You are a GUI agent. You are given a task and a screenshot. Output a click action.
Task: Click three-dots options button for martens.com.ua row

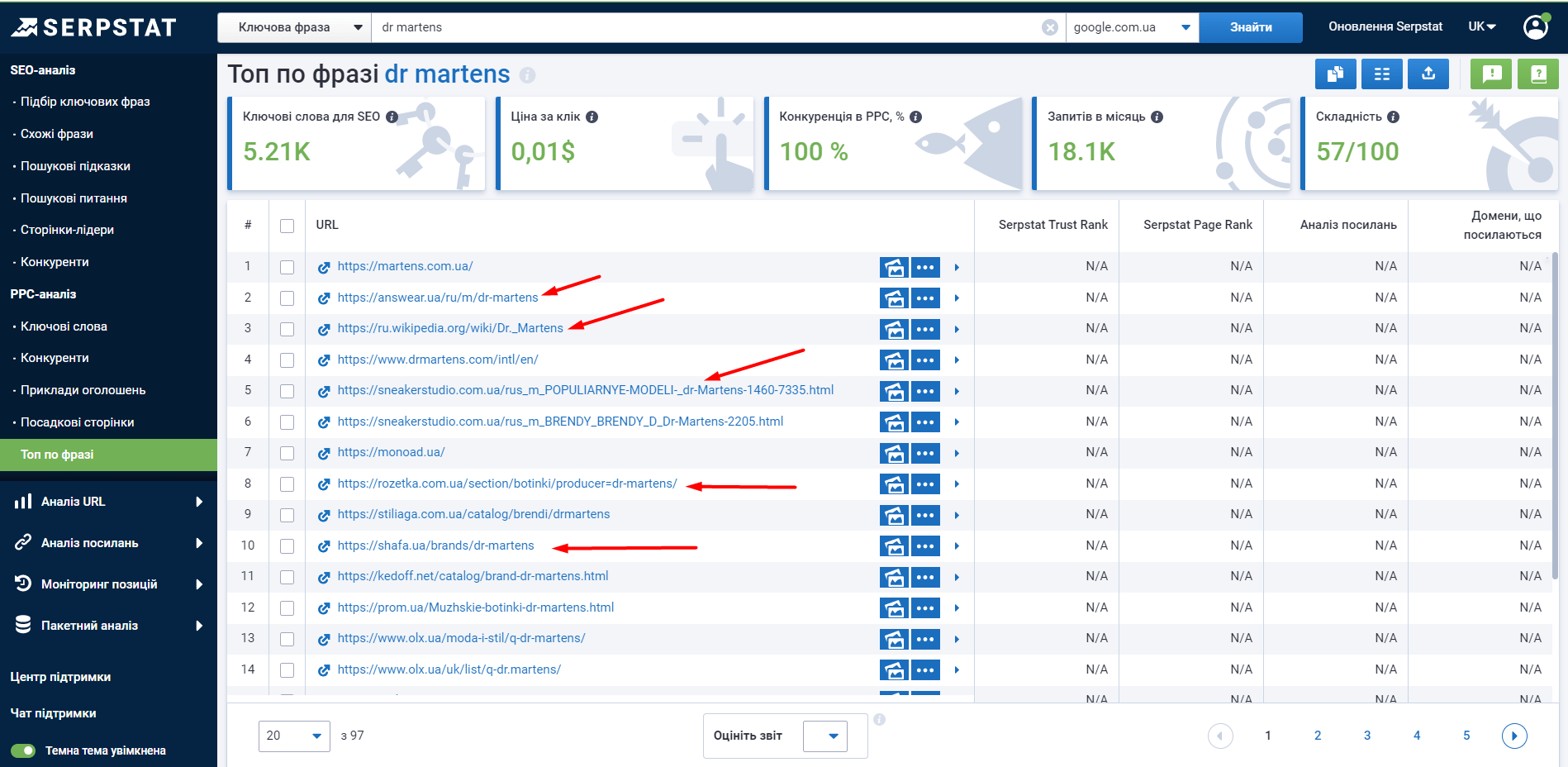click(925, 267)
